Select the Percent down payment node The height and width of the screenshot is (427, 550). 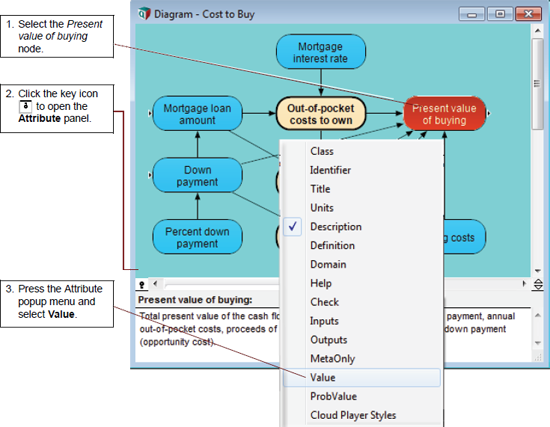pyautogui.click(x=197, y=237)
